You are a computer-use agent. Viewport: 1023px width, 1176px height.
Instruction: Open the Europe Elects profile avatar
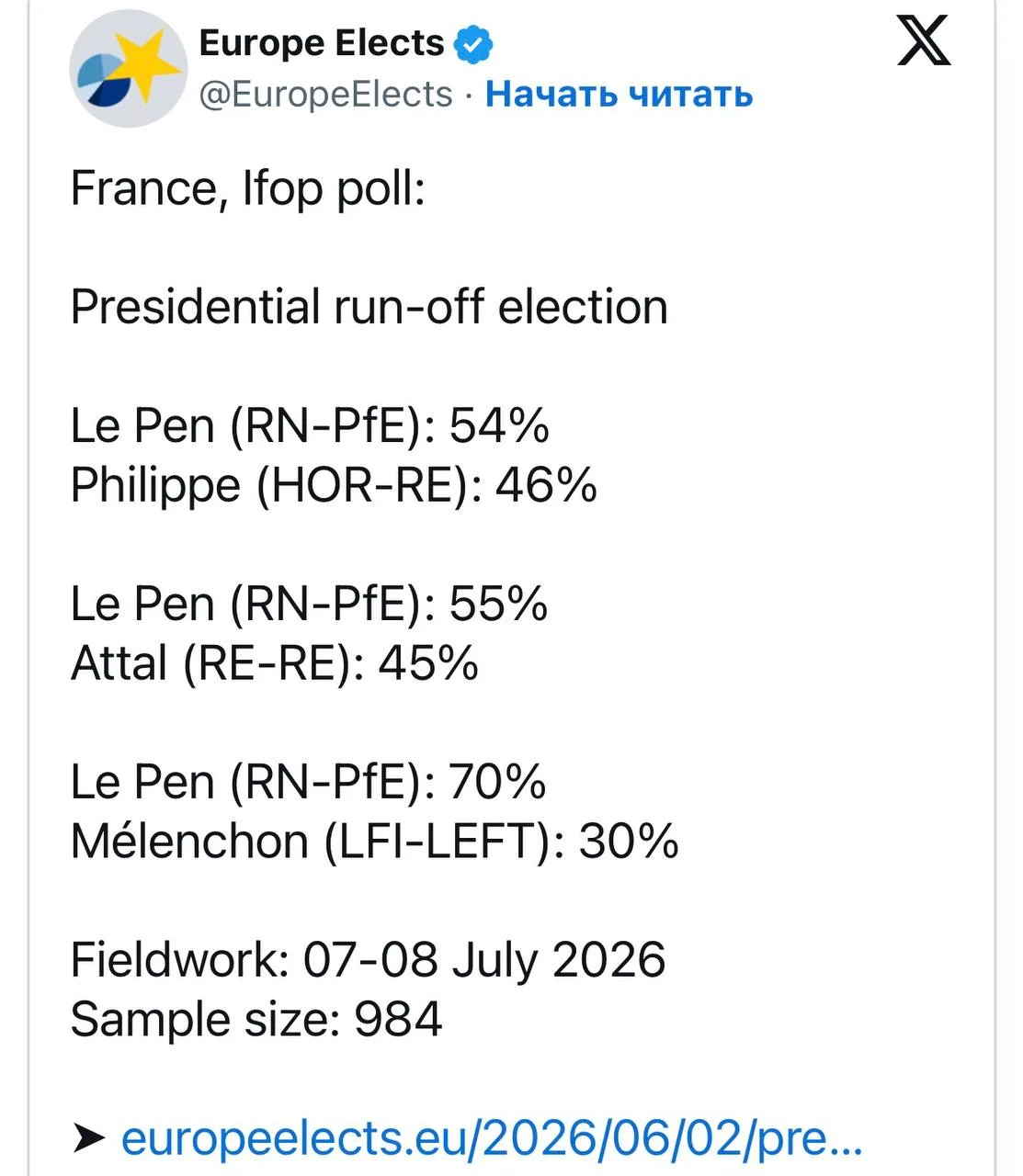[128, 68]
